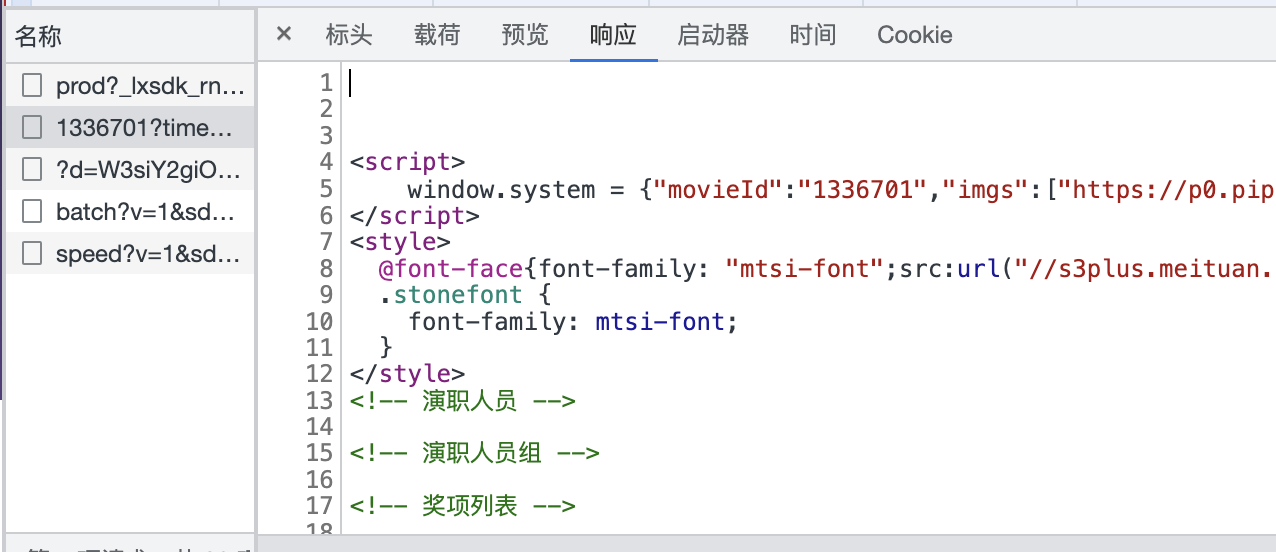The width and height of the screenshot is (1276, 552).
Task: Select the 响应 tab
Action: tap(613, 35)
